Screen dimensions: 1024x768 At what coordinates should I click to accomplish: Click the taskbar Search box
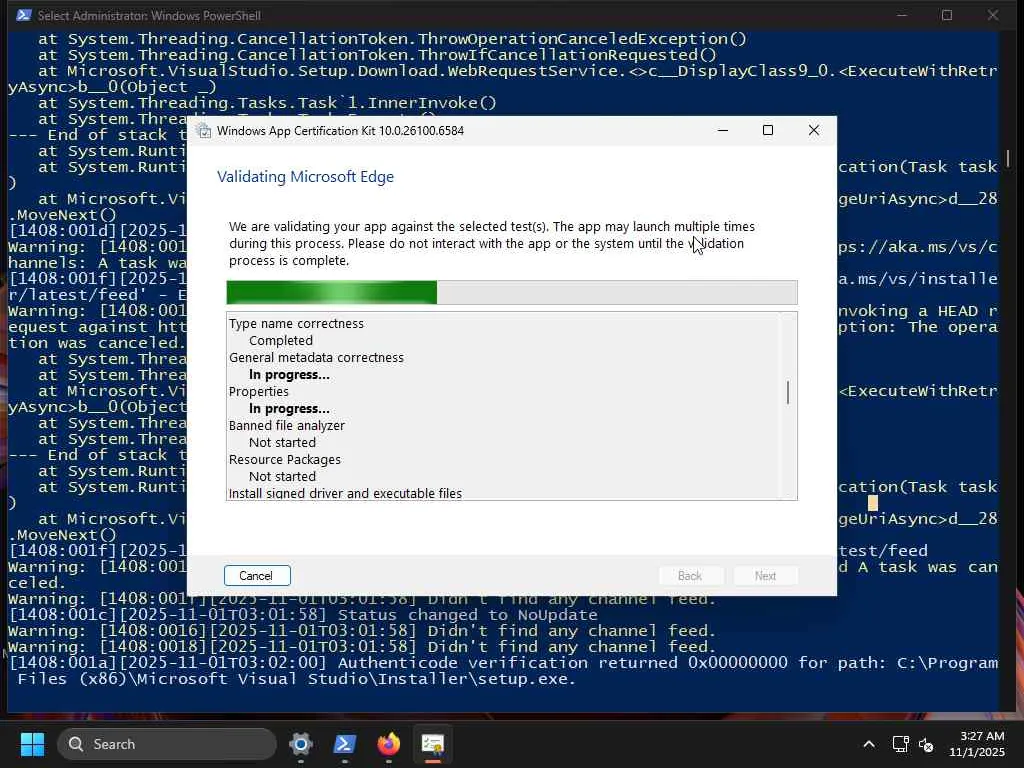pos(167,744)
